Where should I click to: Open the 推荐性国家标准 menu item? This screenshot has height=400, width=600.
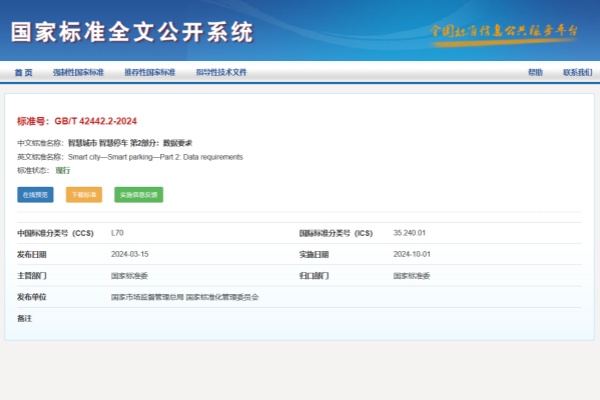pyautogui.click(x=149, y=73)
